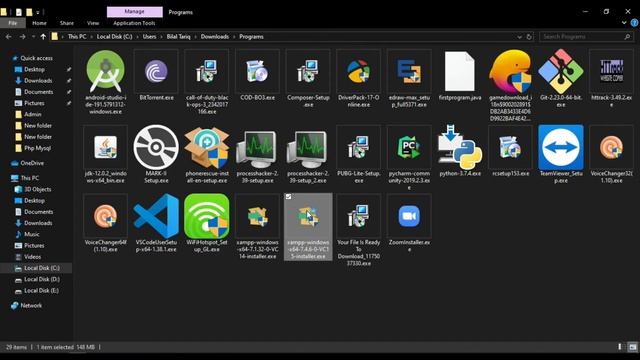640x360 pixels.
Task: Select the edraw-max setup file icon
Action: click(409, 71)
